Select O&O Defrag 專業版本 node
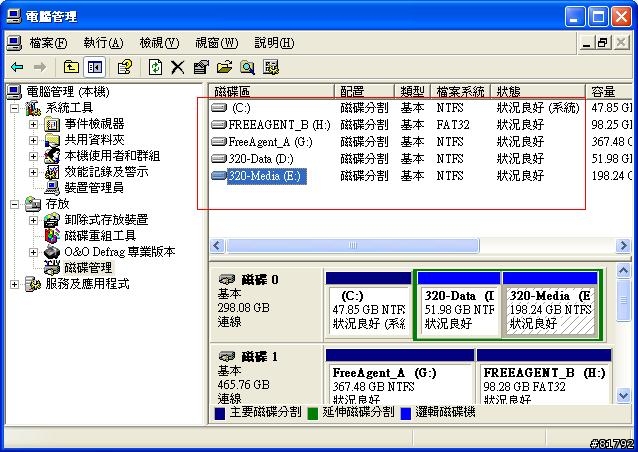Image resolution: width=638 pixels, height=452 pixels. click(x=120, y=251)
